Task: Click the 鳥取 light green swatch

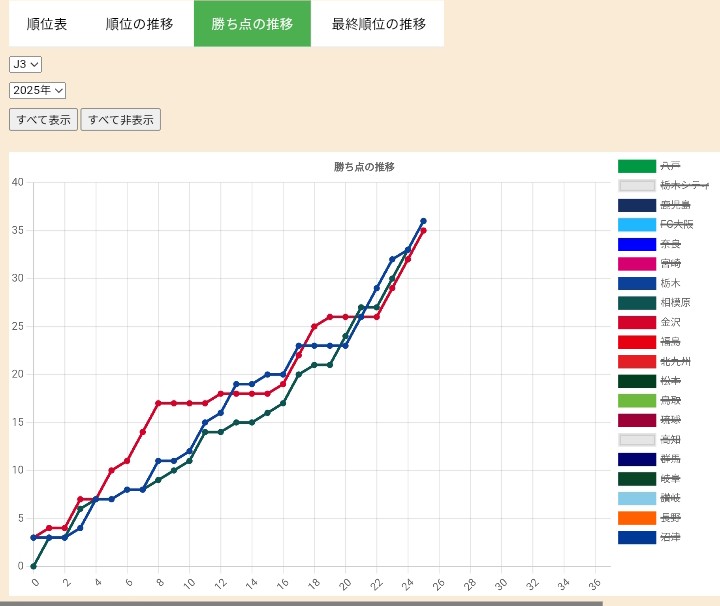Action: [637, 400]
